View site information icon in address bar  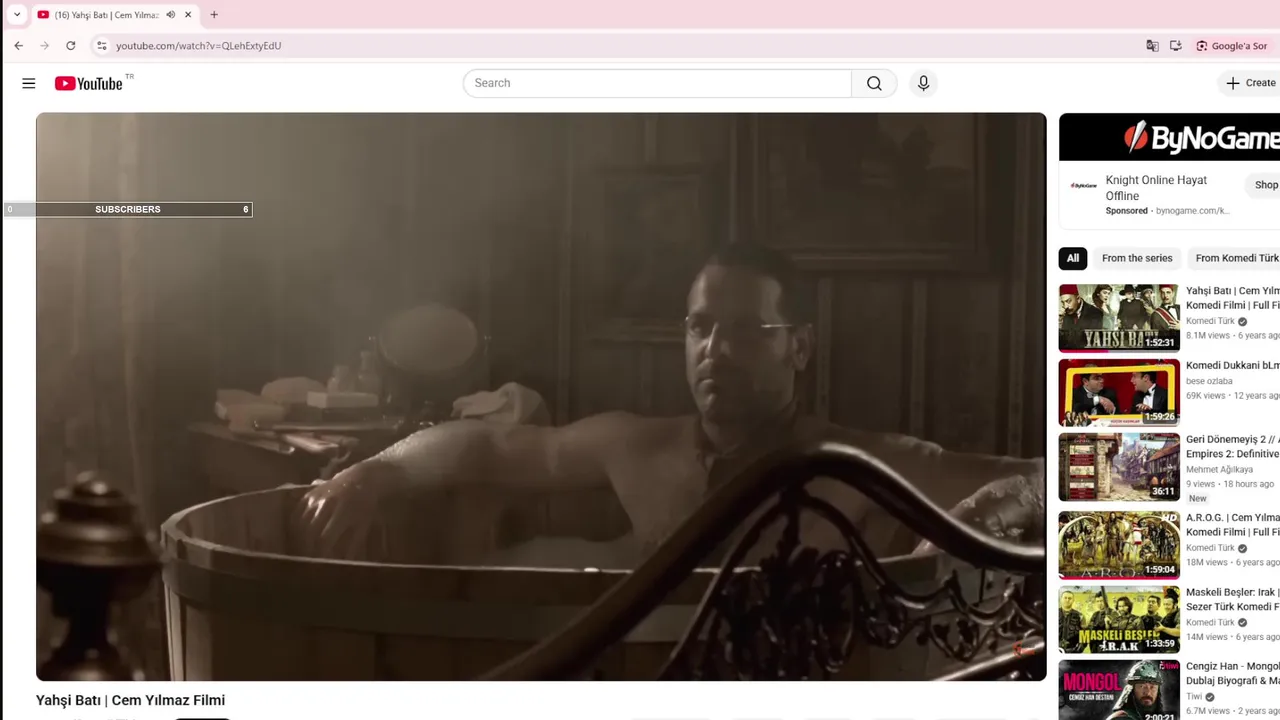point(101,46)
